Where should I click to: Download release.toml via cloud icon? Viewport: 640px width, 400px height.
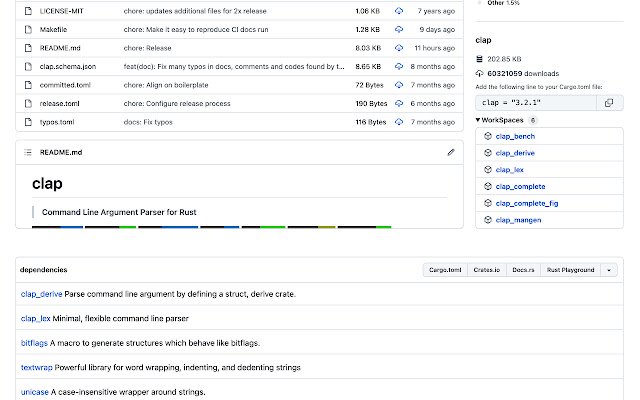[x=399, y=103]
